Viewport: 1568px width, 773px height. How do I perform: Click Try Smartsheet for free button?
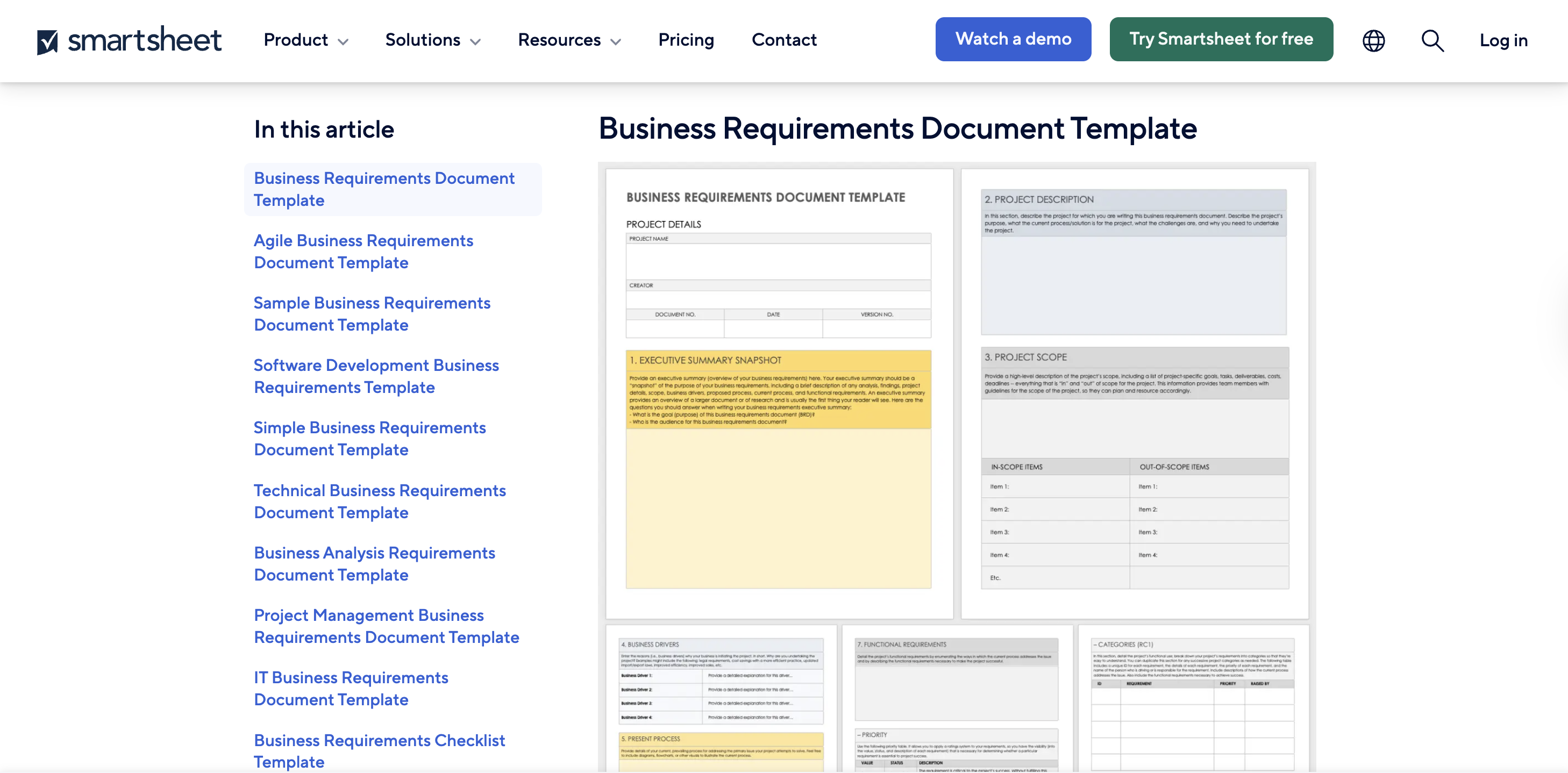point(1221,39)
